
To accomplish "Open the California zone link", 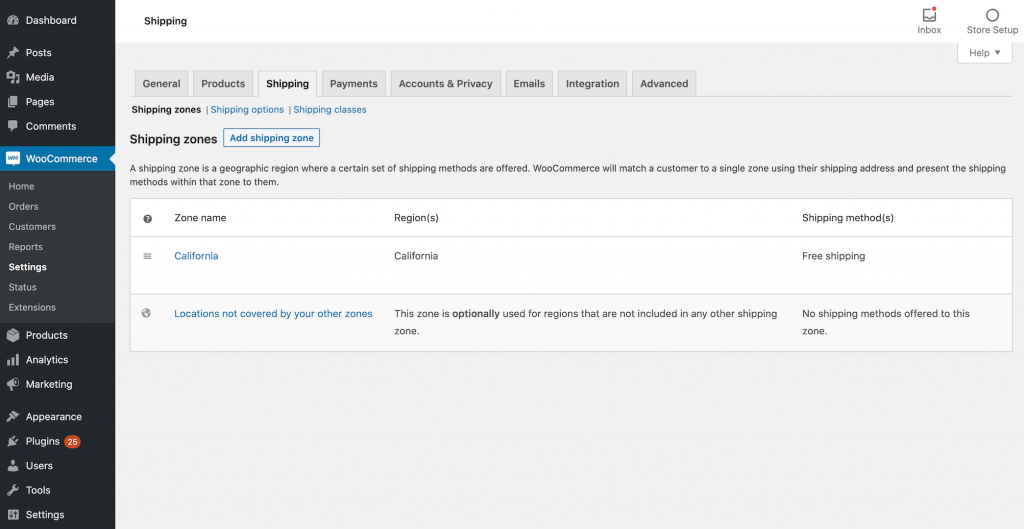I will coord(196,256).
